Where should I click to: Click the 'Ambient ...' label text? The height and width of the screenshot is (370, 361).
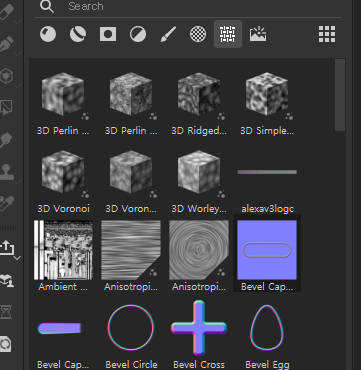point(63,287)
